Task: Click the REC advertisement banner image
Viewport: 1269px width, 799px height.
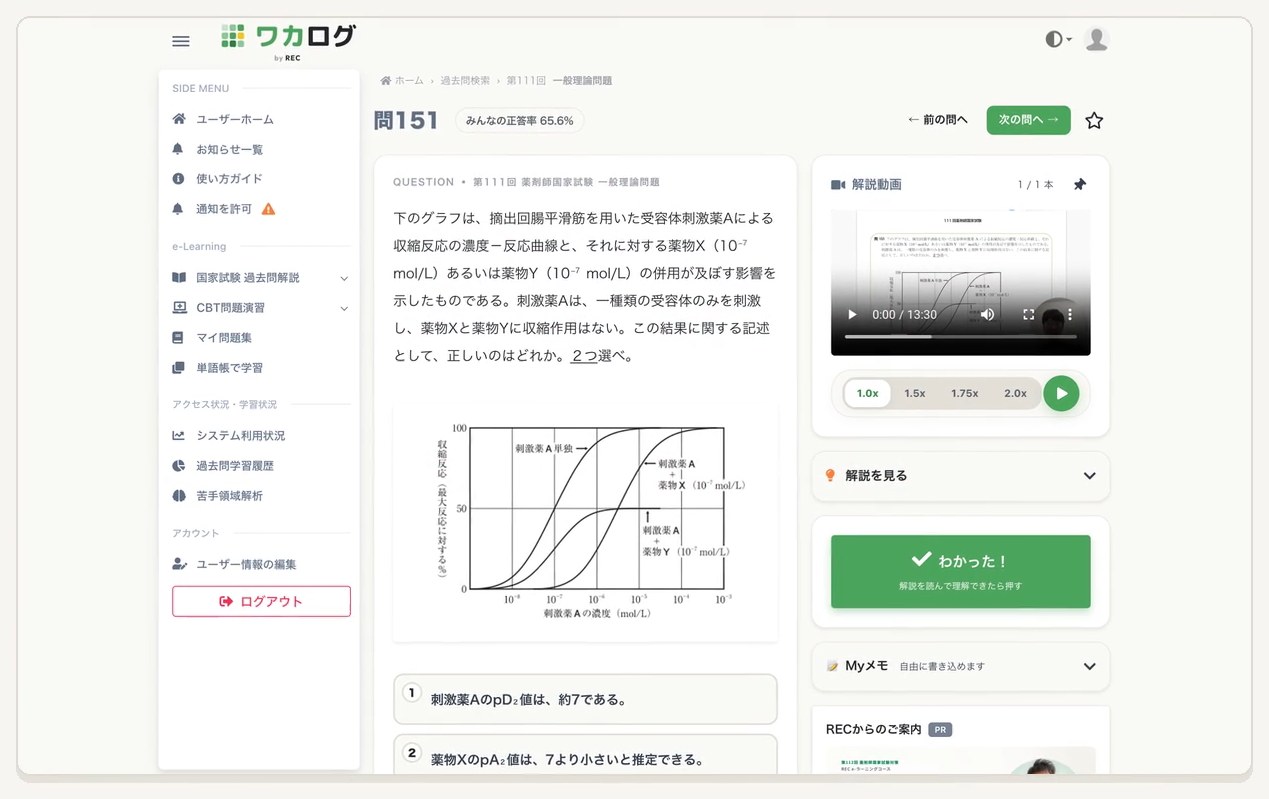Action: (960, 760)
